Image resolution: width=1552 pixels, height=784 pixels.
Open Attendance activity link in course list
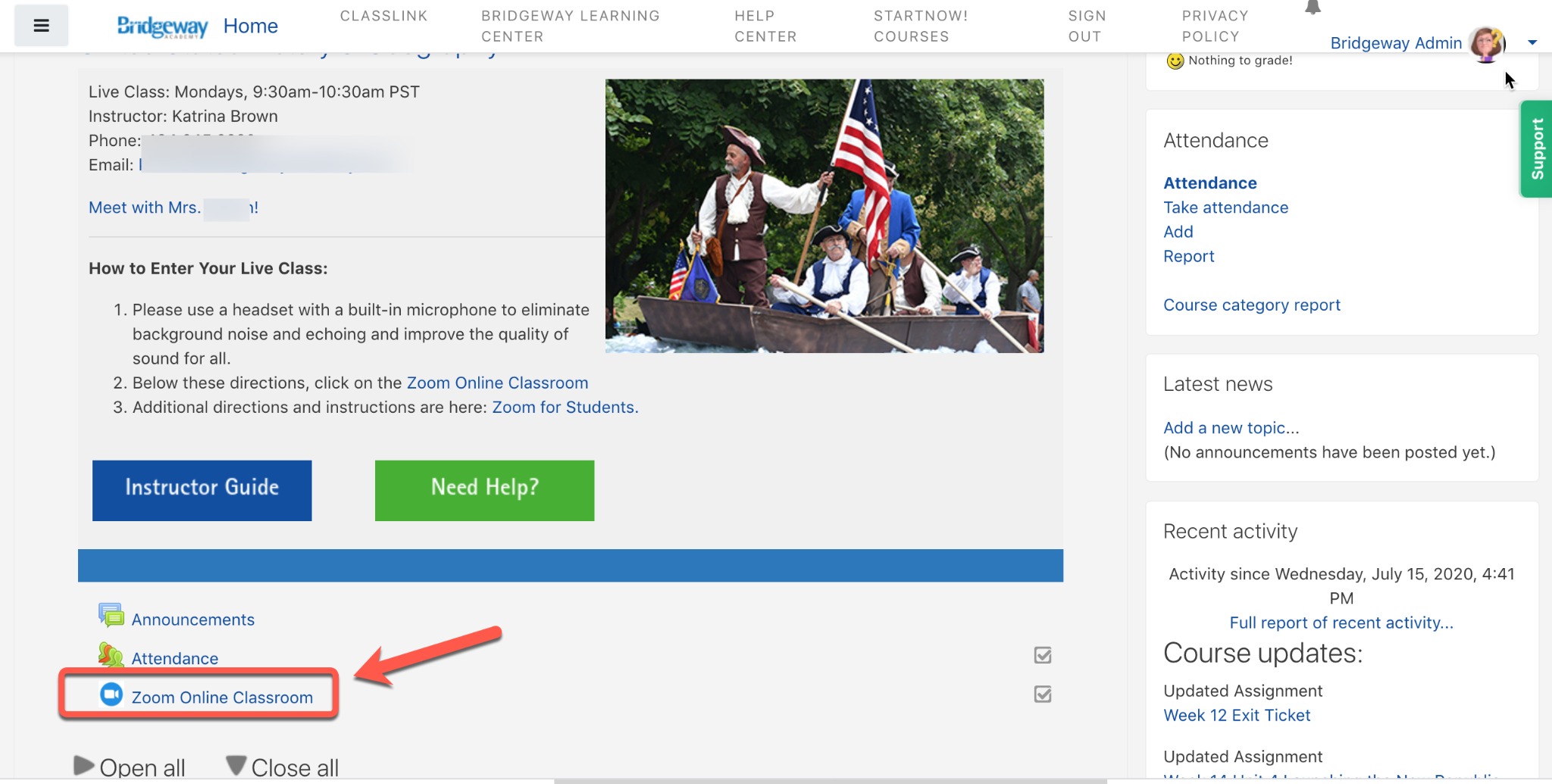(175, 658)
